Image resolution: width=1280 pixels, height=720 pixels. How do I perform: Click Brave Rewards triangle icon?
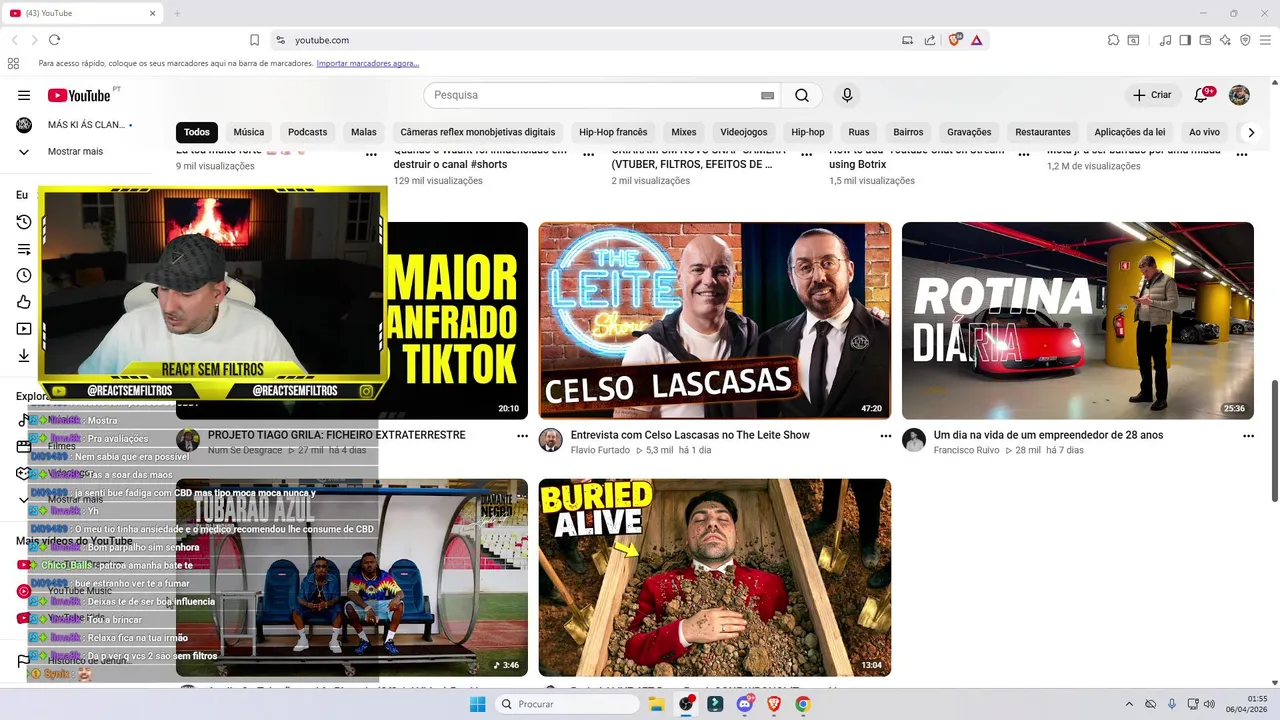tap(976, 40)
